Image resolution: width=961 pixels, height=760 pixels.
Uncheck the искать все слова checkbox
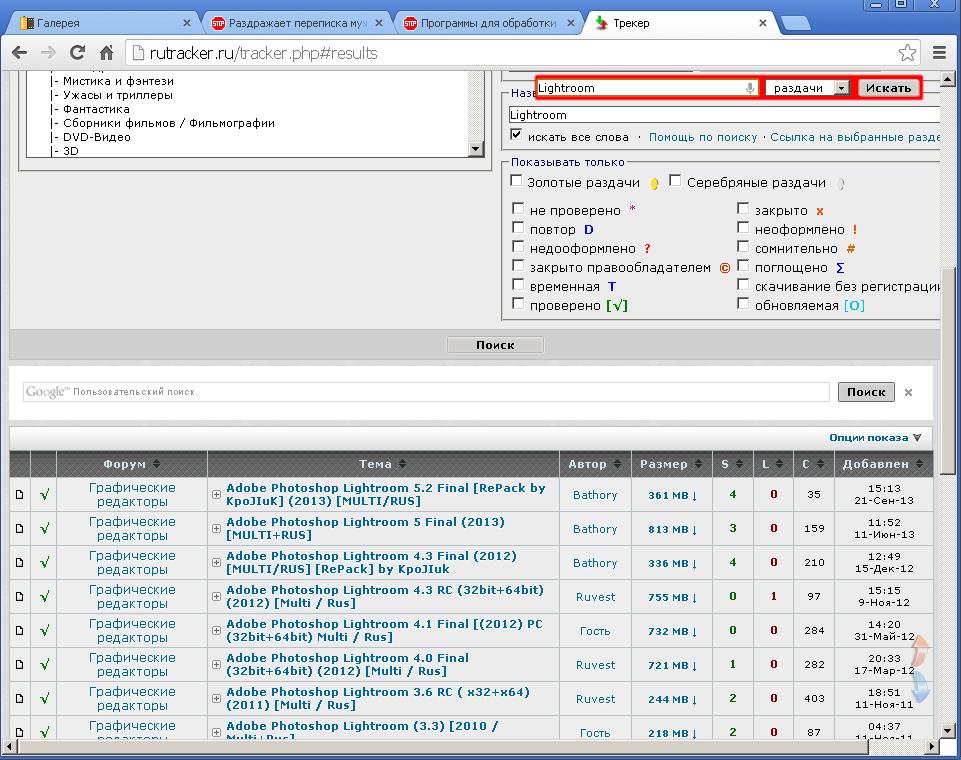[x=517, y=135]
